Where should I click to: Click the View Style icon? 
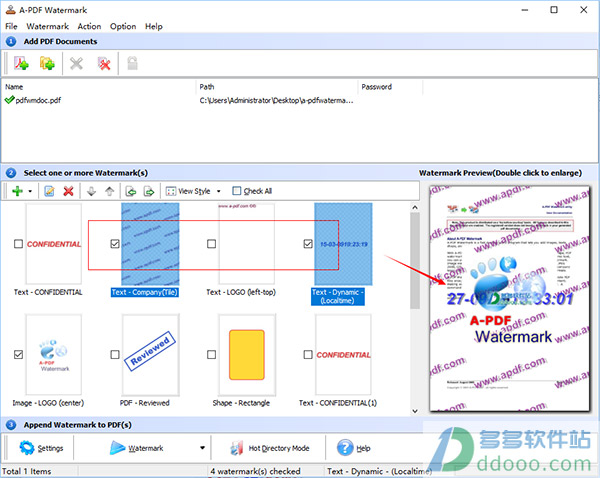(171, 191)
